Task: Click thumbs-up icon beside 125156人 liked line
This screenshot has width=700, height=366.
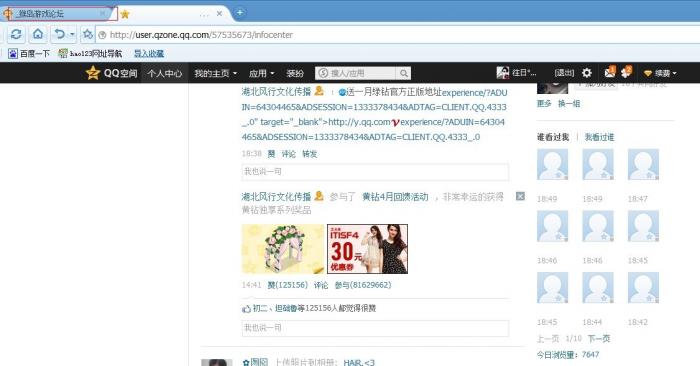Action: coord(246,308)
